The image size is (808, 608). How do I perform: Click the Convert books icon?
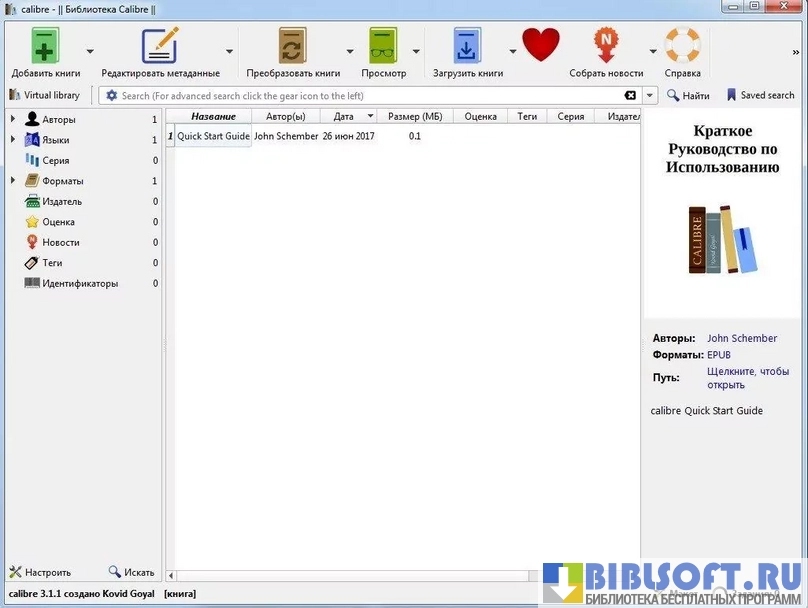pos(292,47)
